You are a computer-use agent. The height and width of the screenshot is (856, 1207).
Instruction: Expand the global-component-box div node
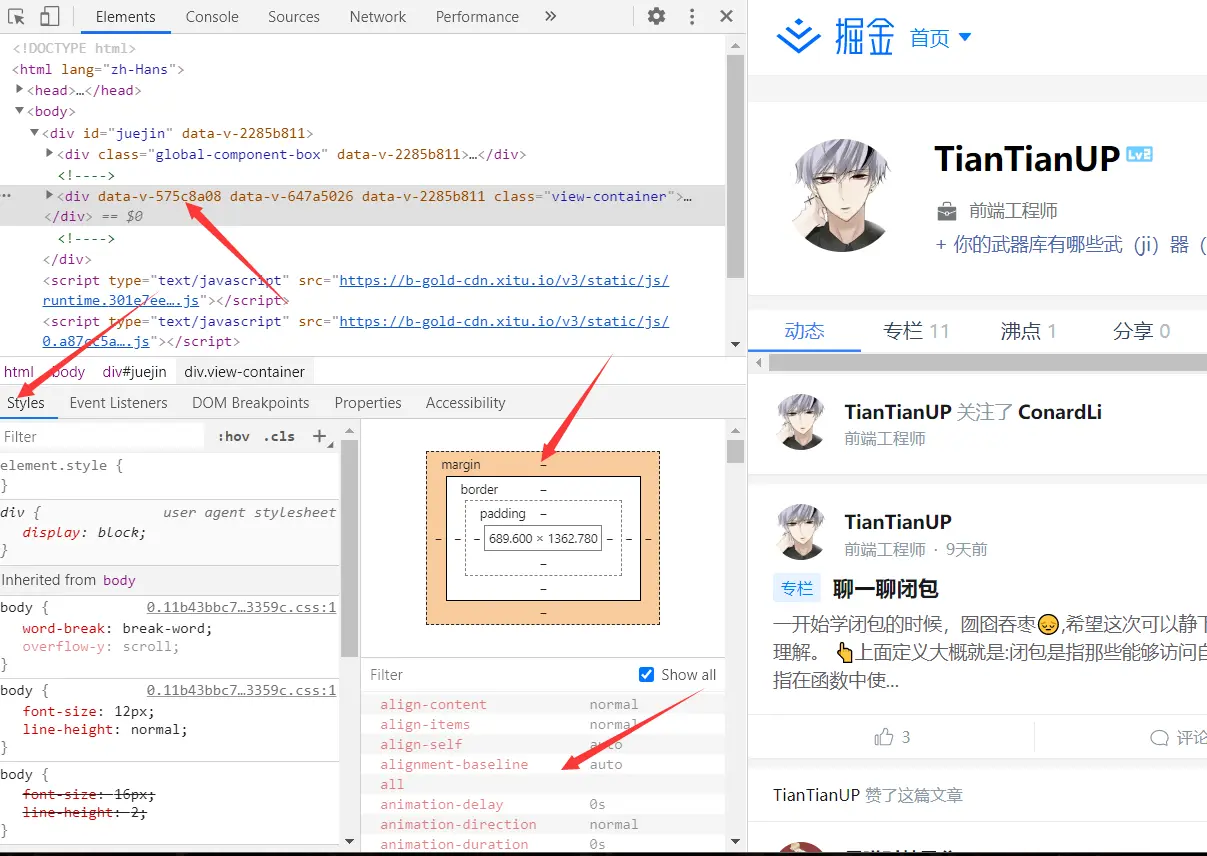pos(51,153)
